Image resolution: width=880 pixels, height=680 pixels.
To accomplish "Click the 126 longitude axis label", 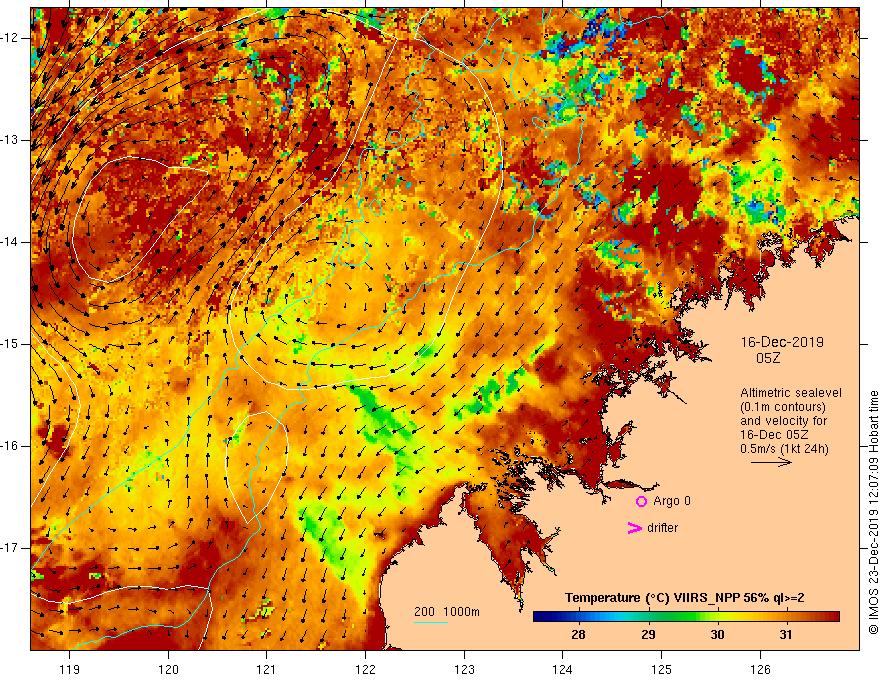I will tap(760, 669).
